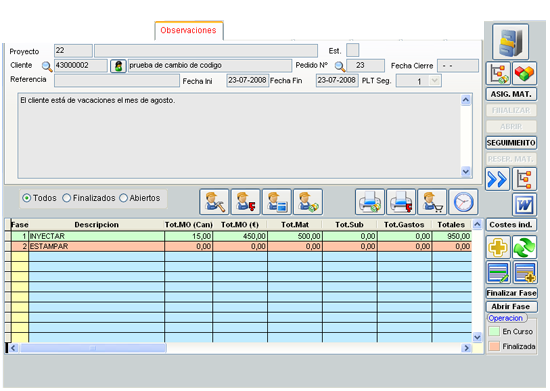Select the ESTAMPAR phase row
The width and height of the screenshot is (550, 391).
241,247
